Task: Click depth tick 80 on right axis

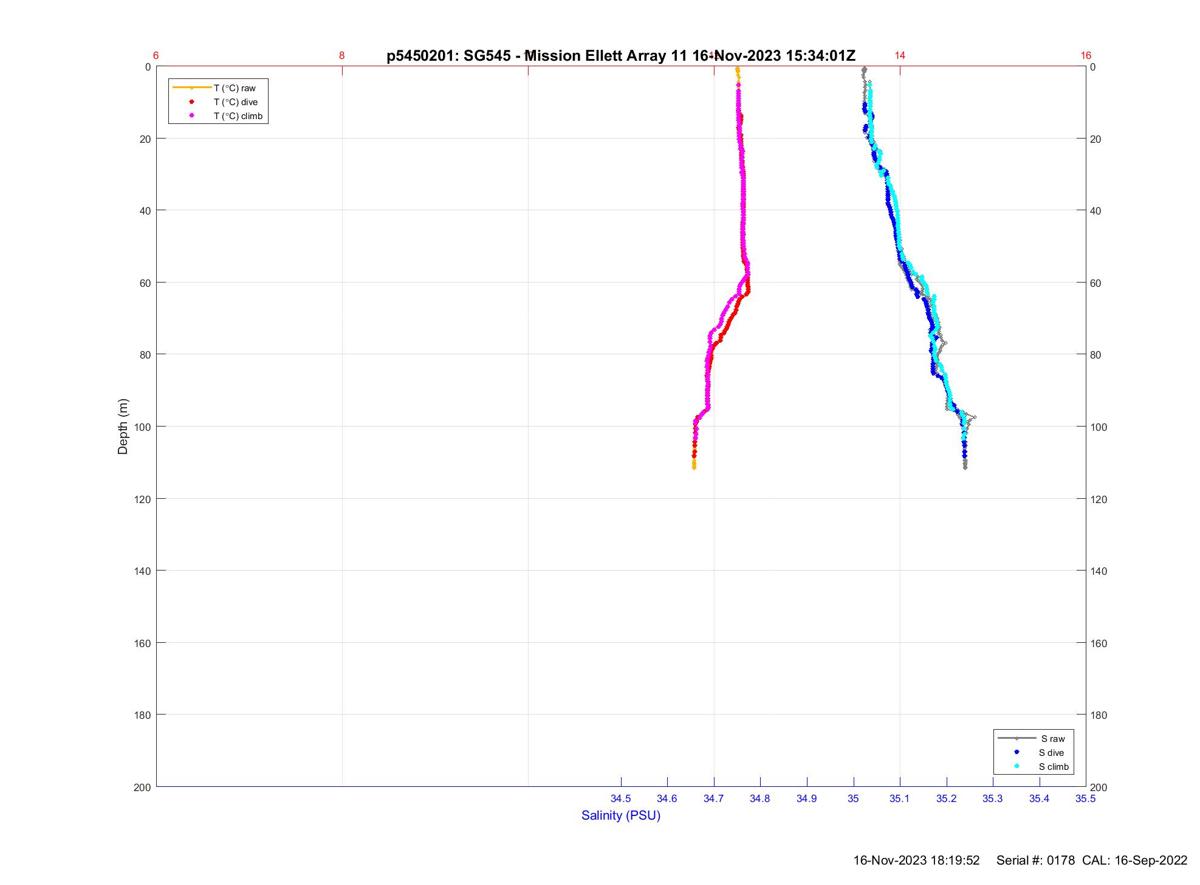Action: coord(1096,355)
